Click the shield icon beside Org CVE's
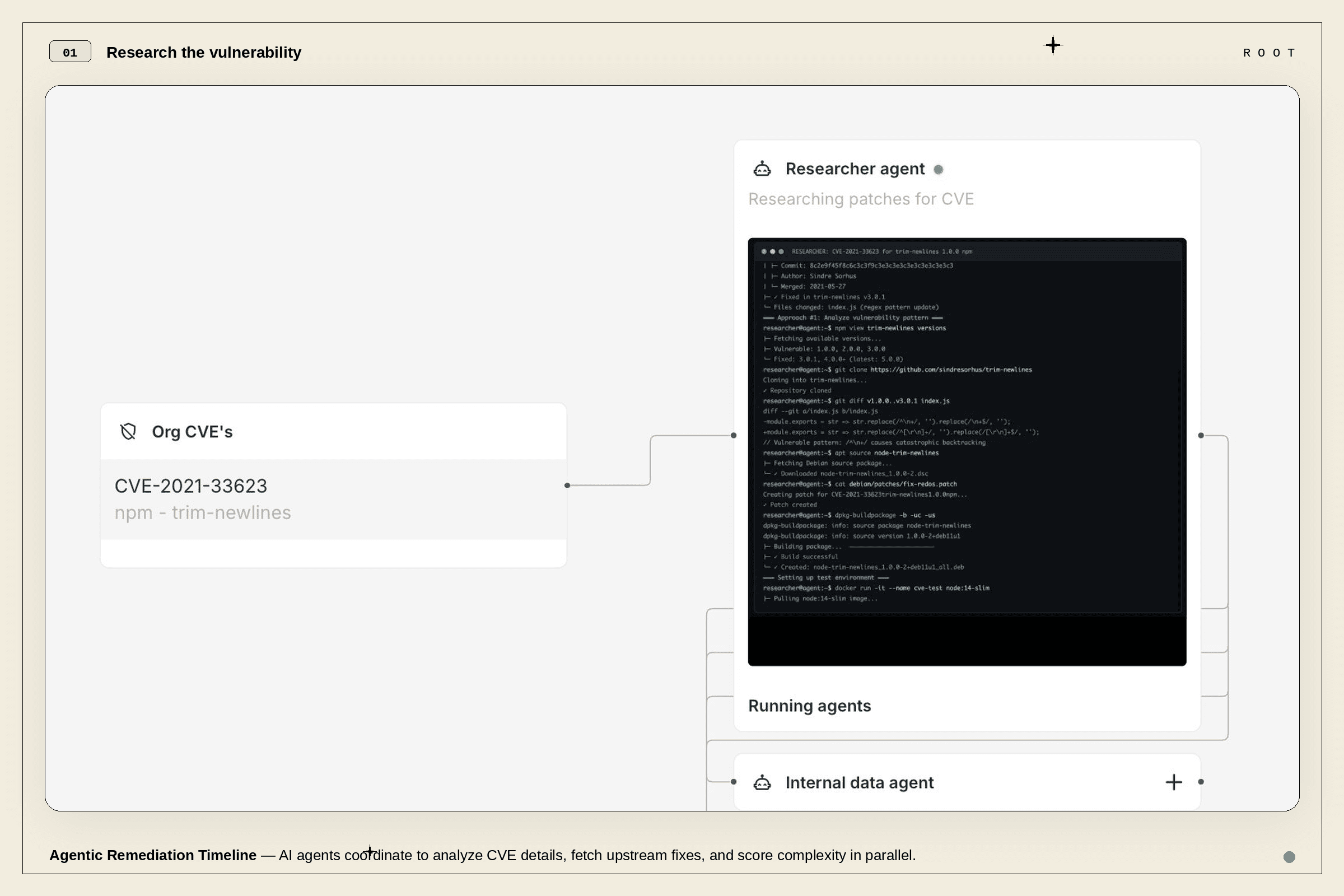The image size is (1344, 896). (128, 431)
